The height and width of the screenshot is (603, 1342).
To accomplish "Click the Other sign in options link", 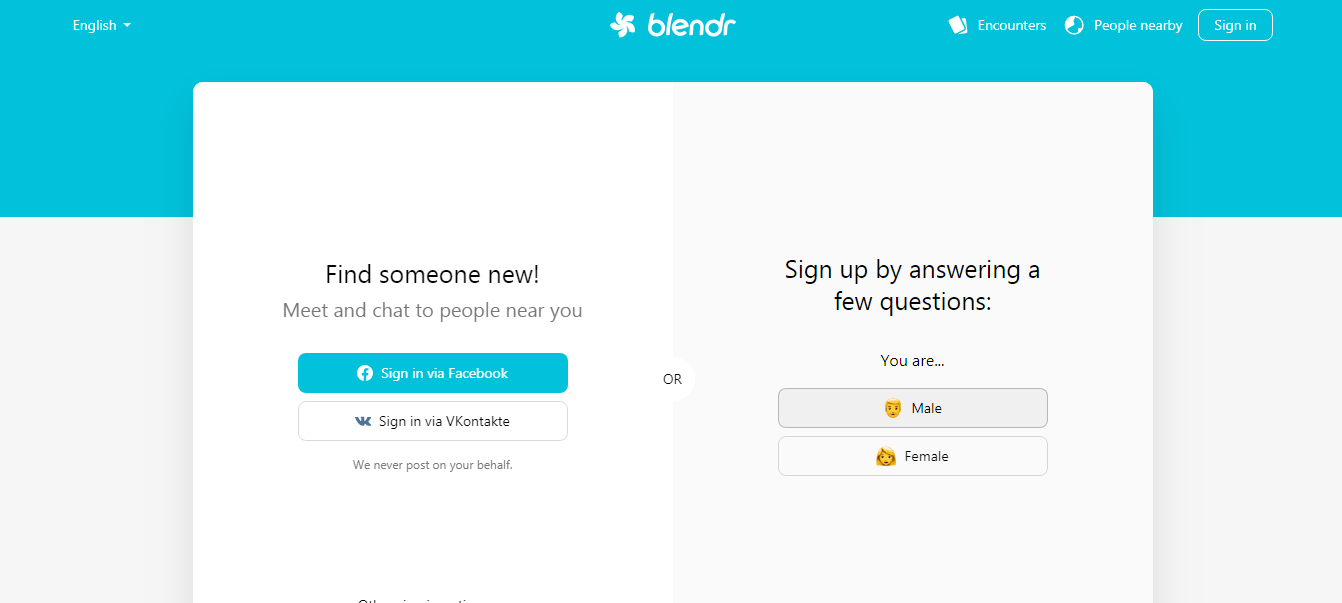I will click(x=432, y=599).
